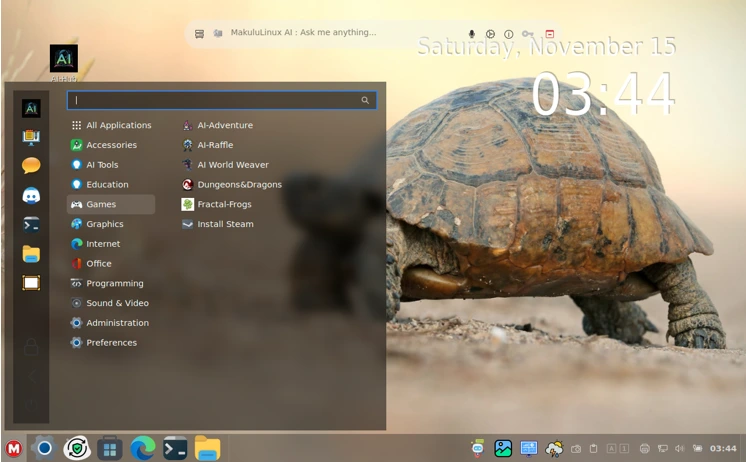Open orange chat bubble favorite
Screen dimensions: 746x462
coord(31,166)
